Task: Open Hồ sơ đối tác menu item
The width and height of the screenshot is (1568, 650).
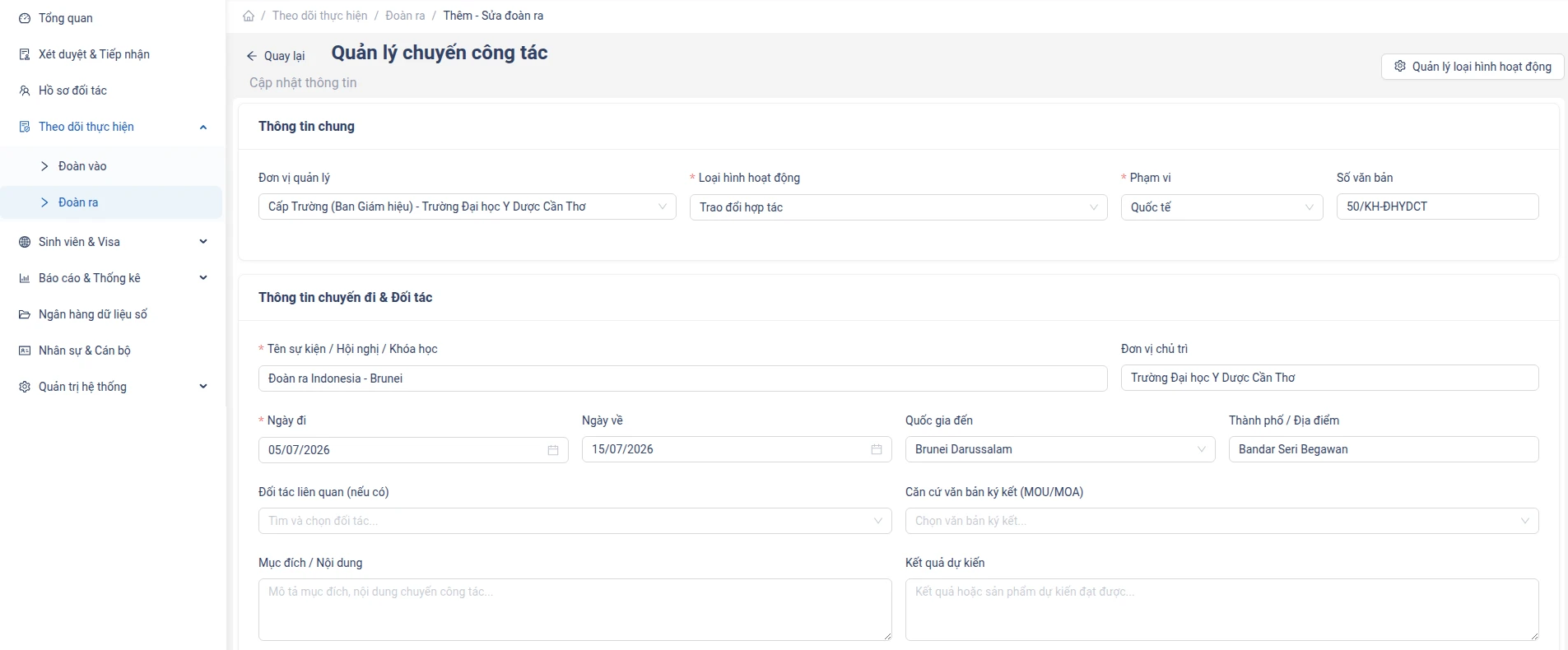Action: point(112,91)
